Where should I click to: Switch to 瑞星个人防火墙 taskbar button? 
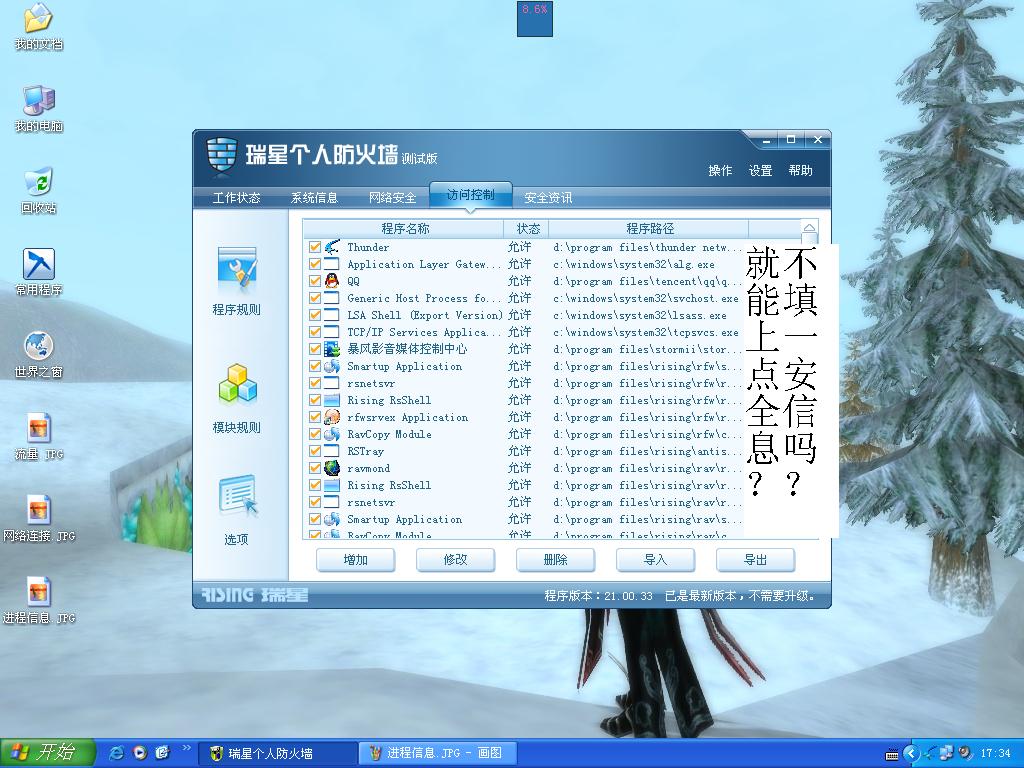click(x=276, y=754)
